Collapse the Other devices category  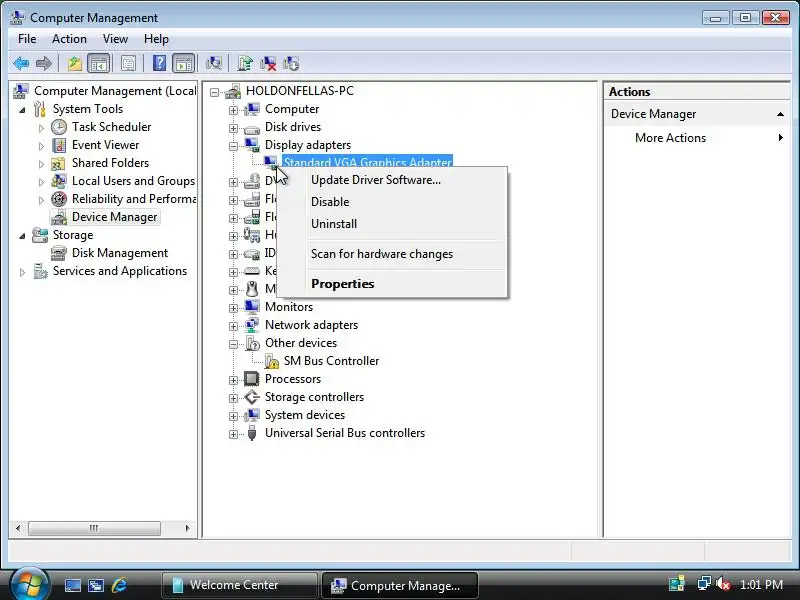233,344
